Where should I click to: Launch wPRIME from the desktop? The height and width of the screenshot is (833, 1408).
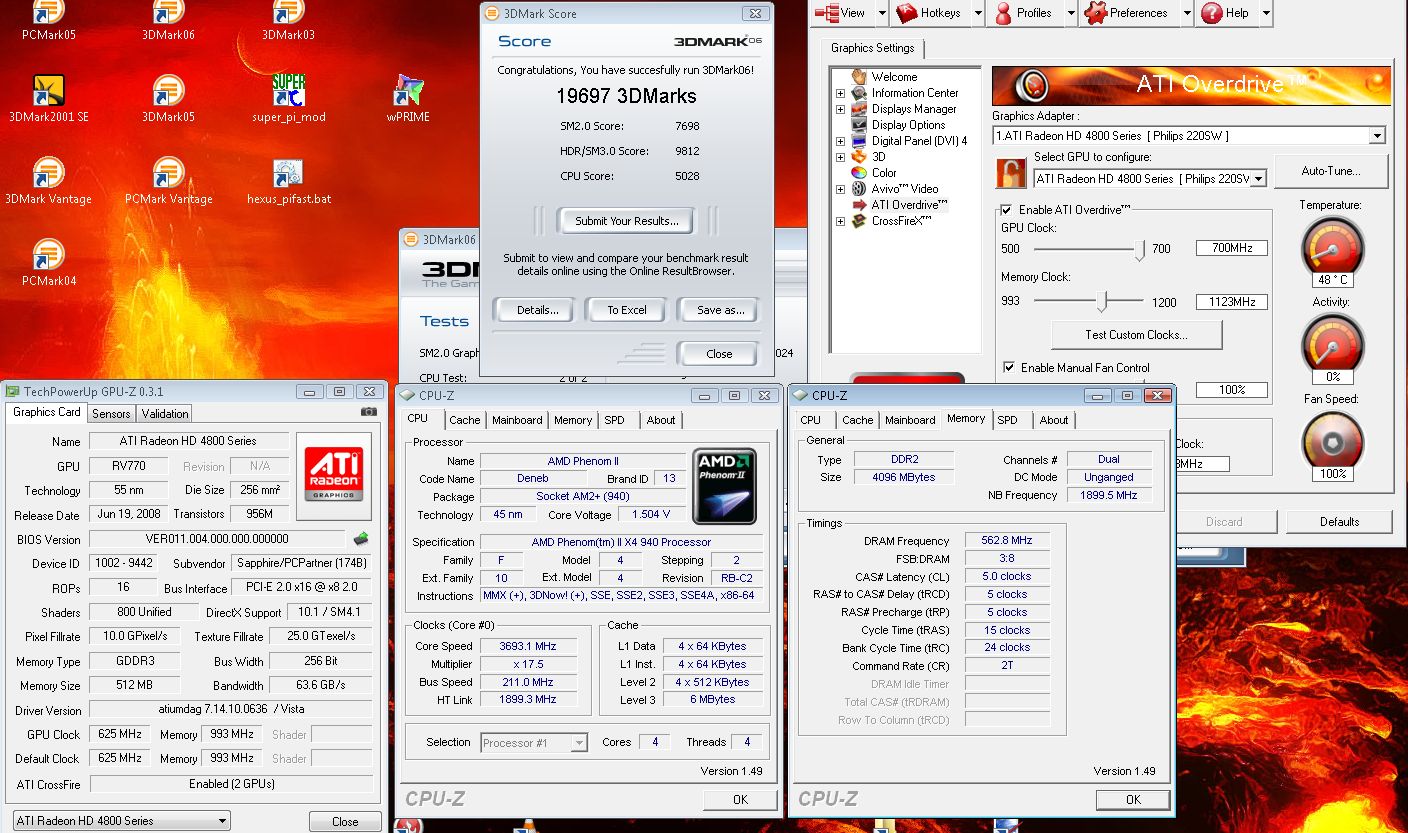(408, 98)
